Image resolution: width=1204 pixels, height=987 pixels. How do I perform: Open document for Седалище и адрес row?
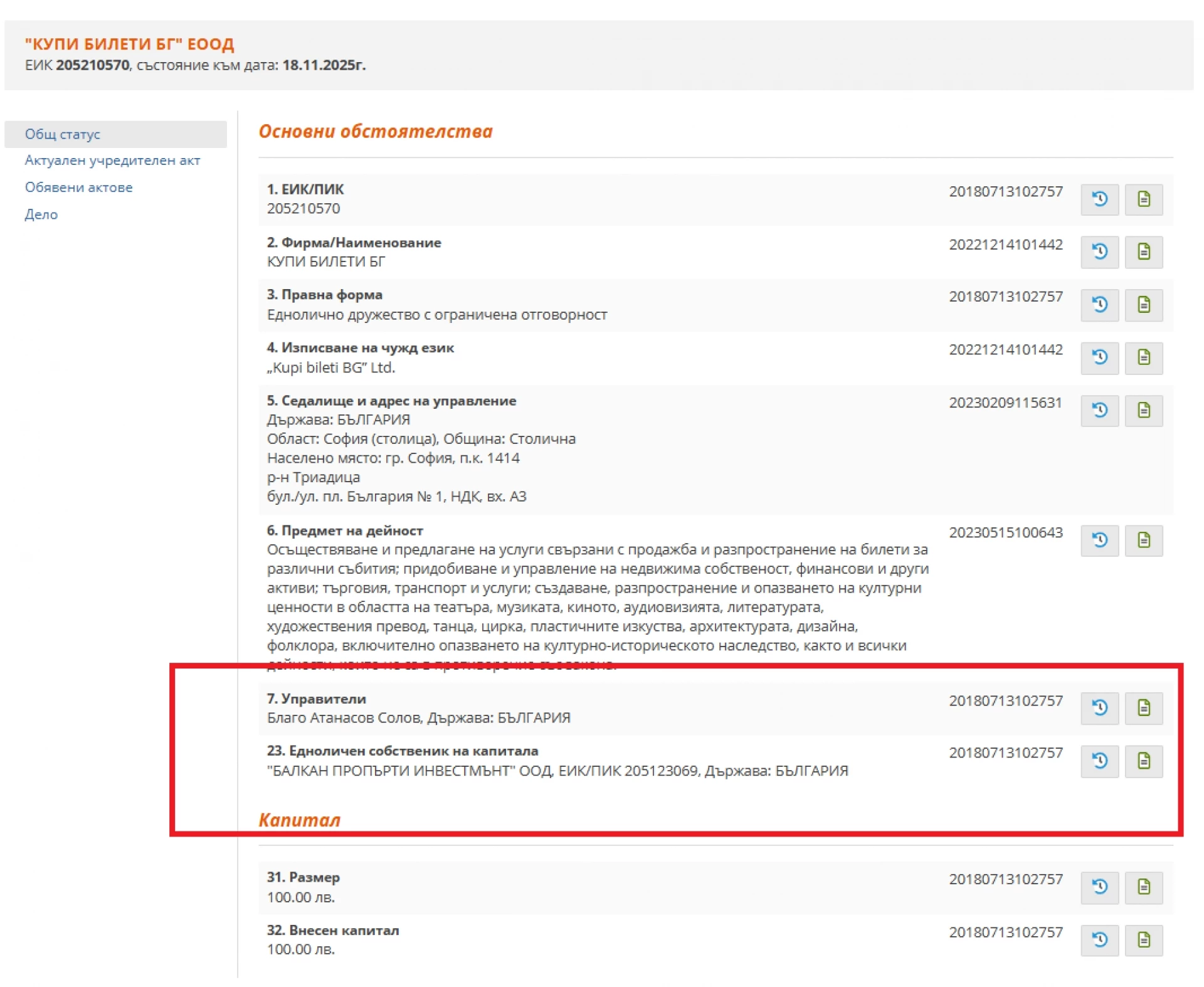coord(1143,411)
